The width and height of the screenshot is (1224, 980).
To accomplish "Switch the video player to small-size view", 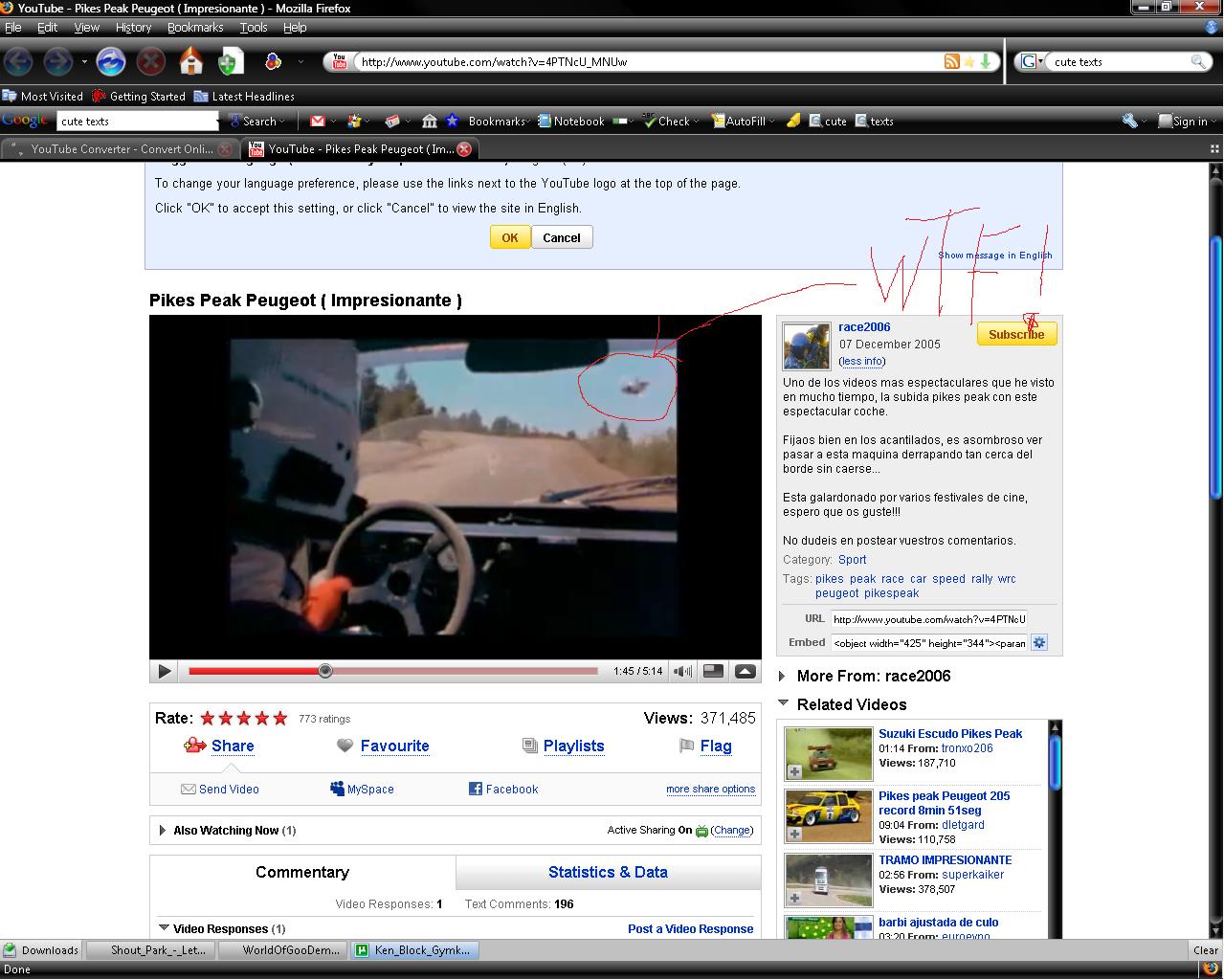I will 713,671.
